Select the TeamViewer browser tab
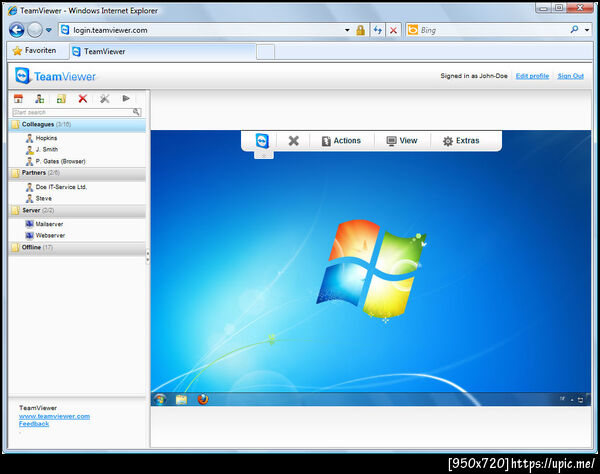Screen dimensions: 600x474 pyautogui.click(x=162, y=51)
